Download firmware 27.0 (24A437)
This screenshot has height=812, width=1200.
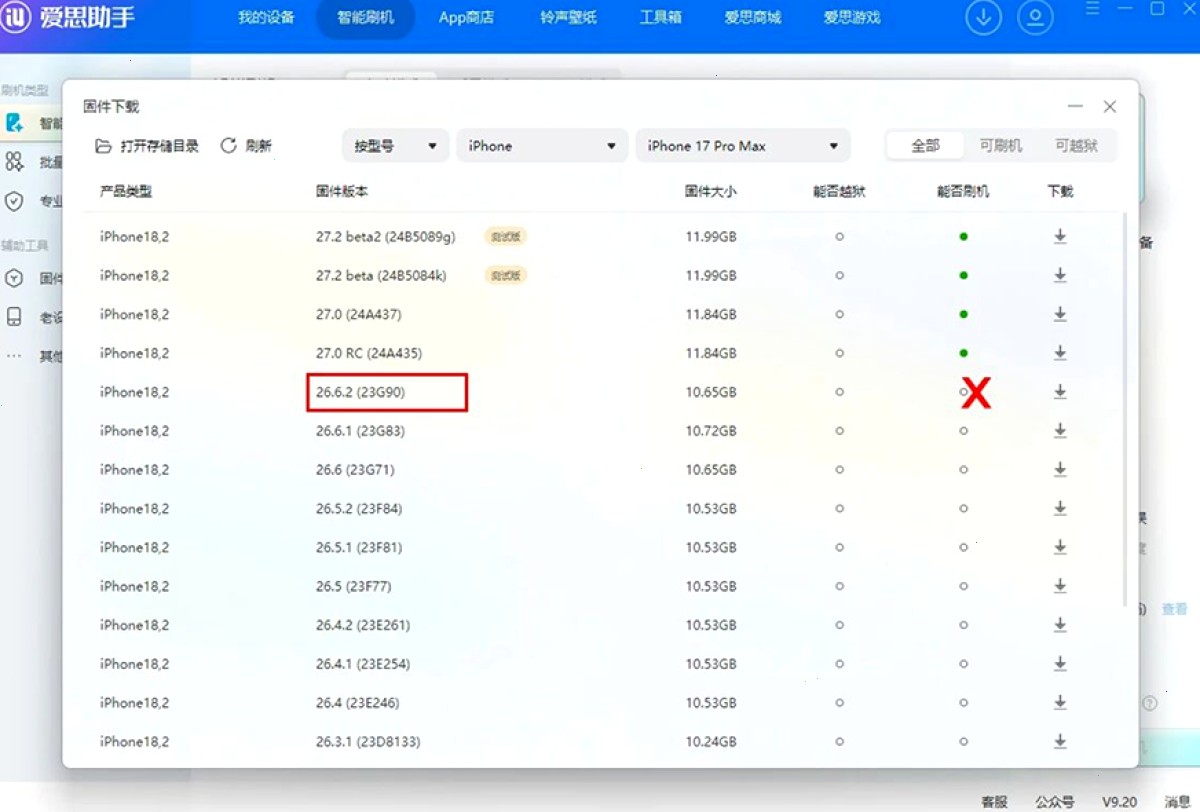coord(1060,314)
